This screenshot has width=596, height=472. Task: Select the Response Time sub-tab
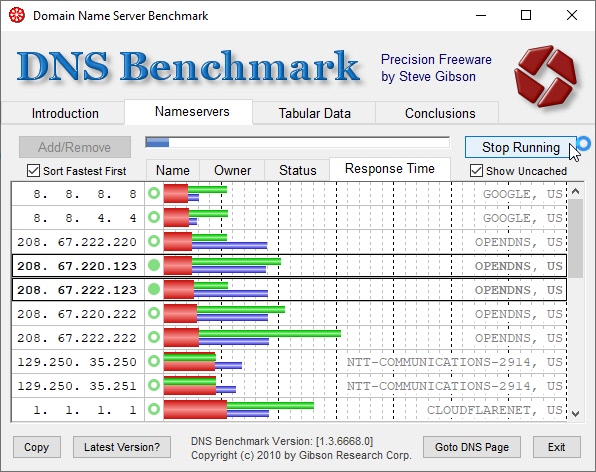390,169
